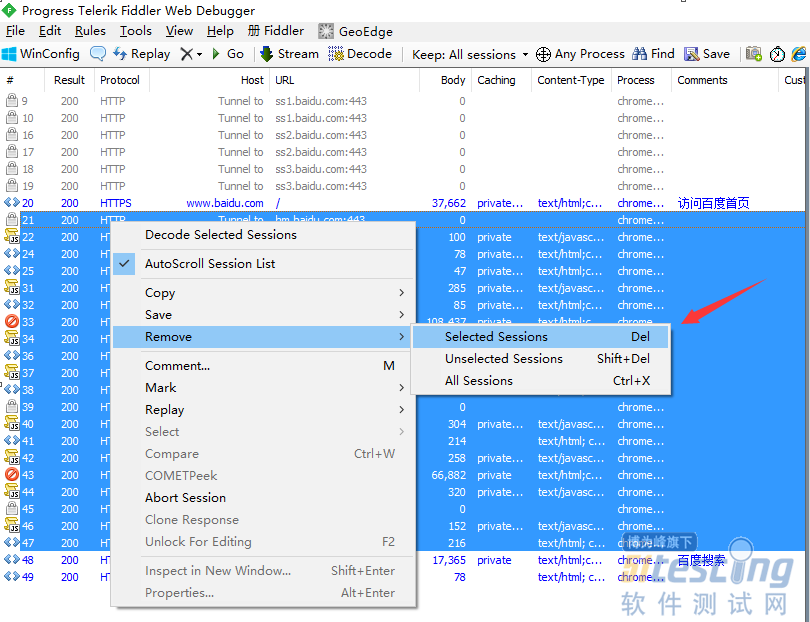Viewport: 810px width, 622px height.
Task: Remove All Sessions
Action: [541, 381]
